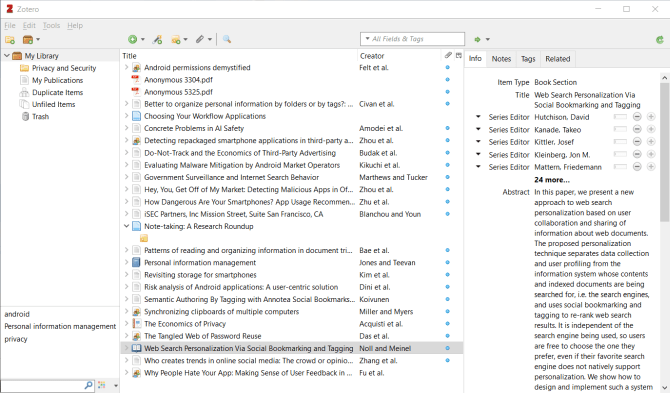Switch to the Tags tab
670x393 pixels.
point(528,59)
